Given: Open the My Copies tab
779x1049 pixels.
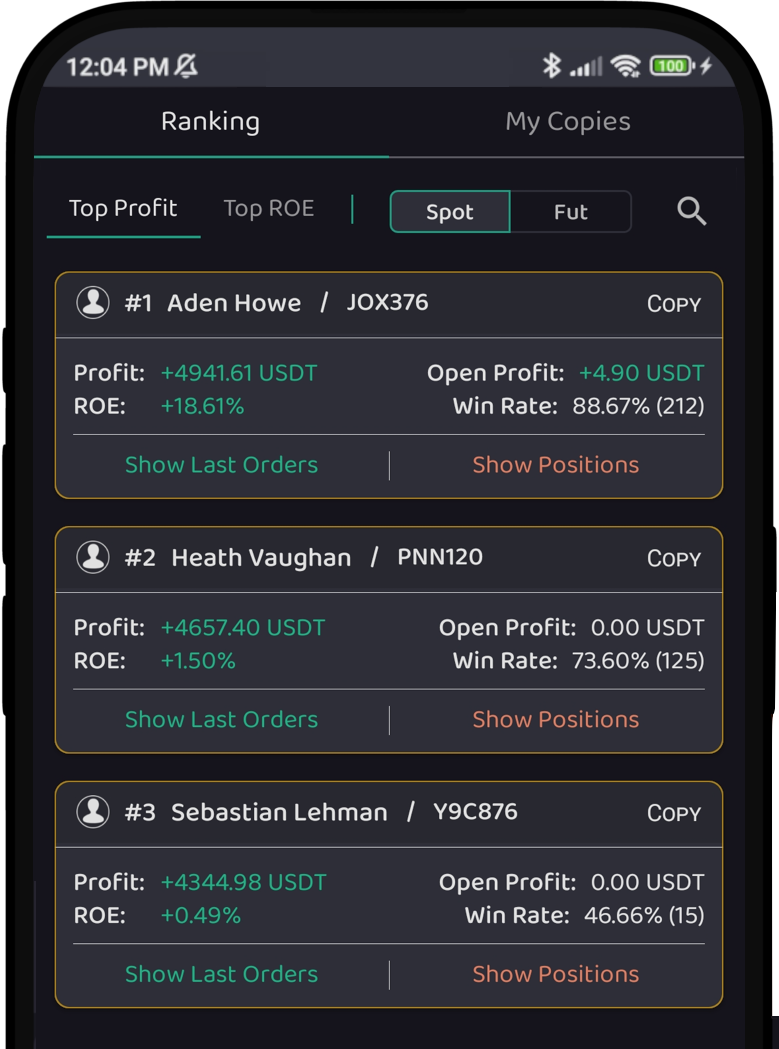Looking at the screenshot, I should coord(567,122).
